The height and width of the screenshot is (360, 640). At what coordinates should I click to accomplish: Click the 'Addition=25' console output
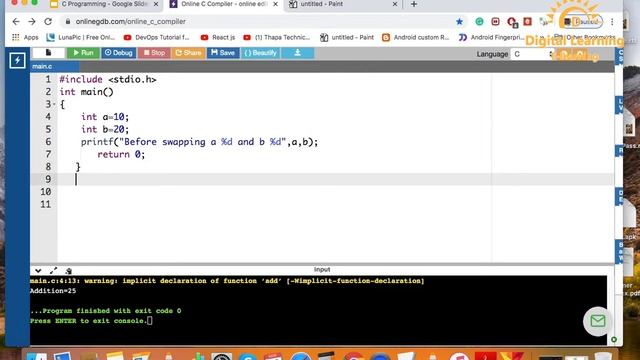[x=53, y=291]
